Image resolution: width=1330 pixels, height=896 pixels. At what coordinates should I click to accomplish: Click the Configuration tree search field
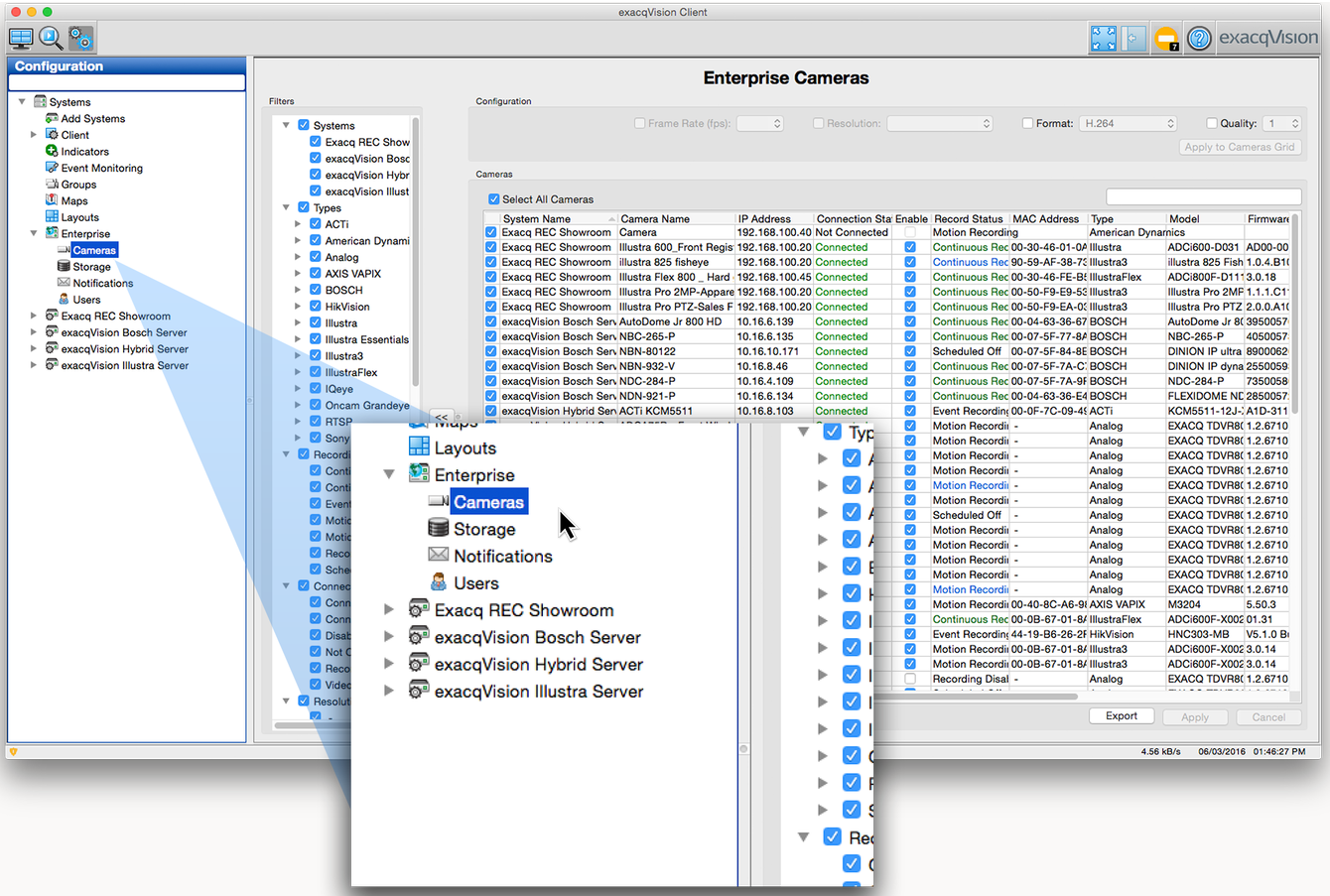point(126,83)
